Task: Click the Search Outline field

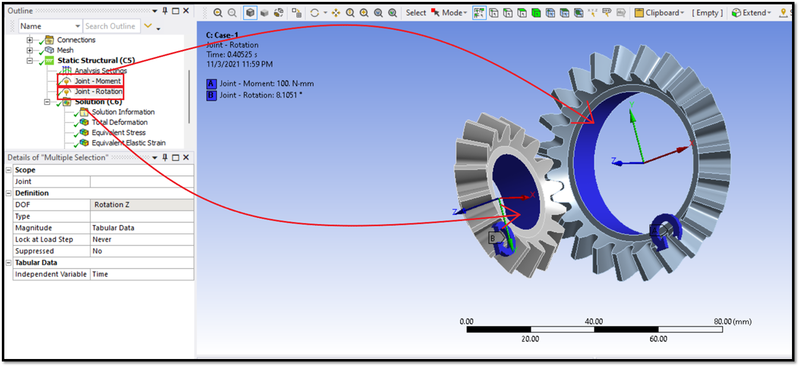Action: (110, 26)
